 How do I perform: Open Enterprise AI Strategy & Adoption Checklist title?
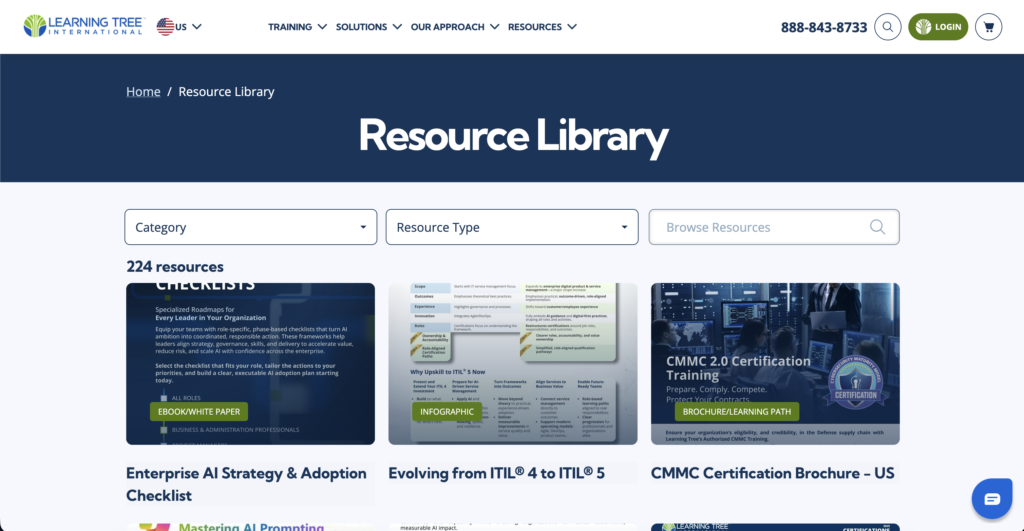246,484
